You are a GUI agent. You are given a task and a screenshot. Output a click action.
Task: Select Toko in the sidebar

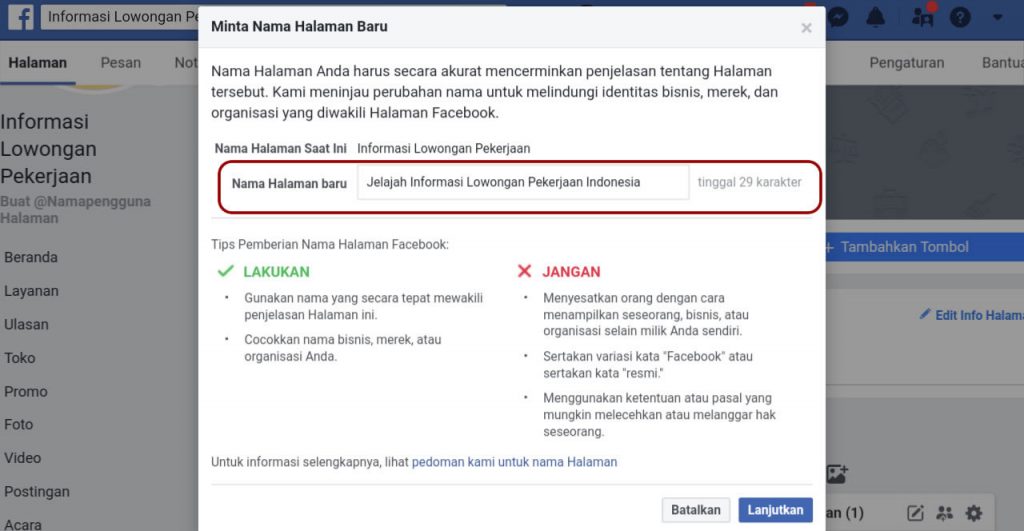click(x=20, y=358)
